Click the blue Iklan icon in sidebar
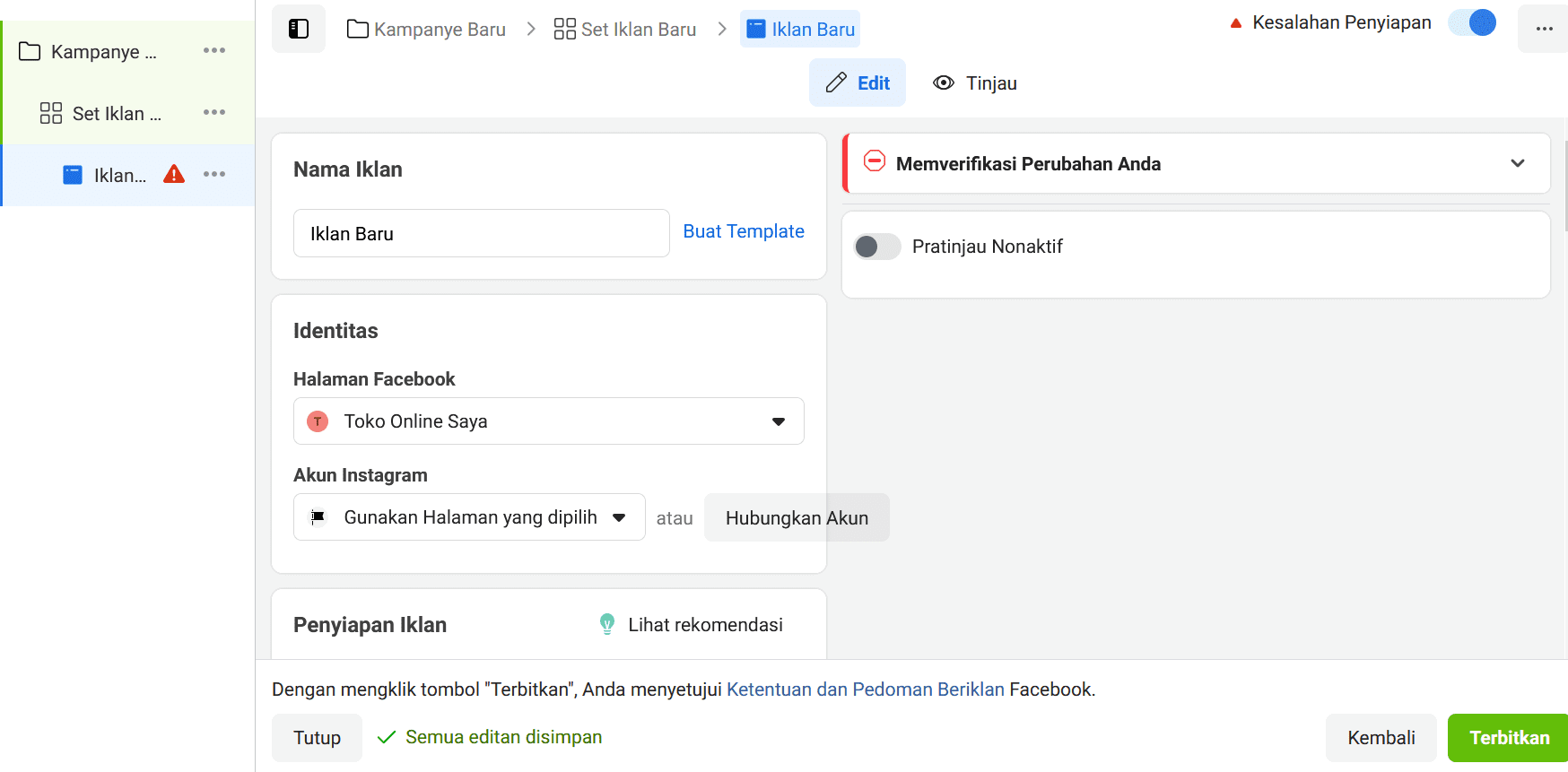Image resolution: width=1568 pixels, height=772 pixels. [x=73, y=175]
